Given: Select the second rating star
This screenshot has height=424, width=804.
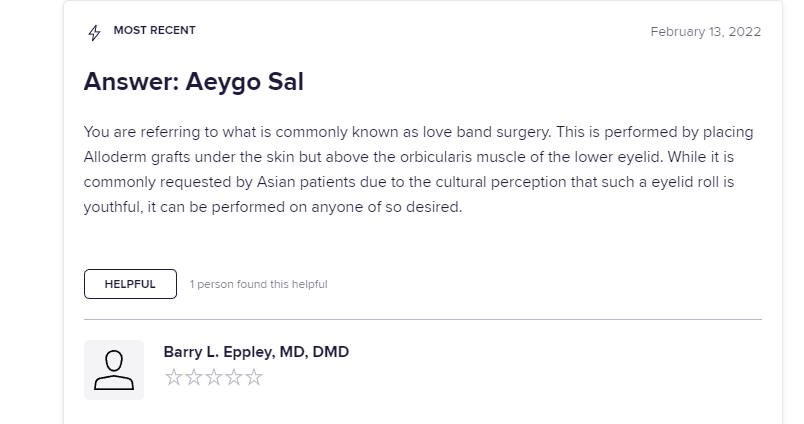Looking at the screenshot, I should (x=194, y=377).
